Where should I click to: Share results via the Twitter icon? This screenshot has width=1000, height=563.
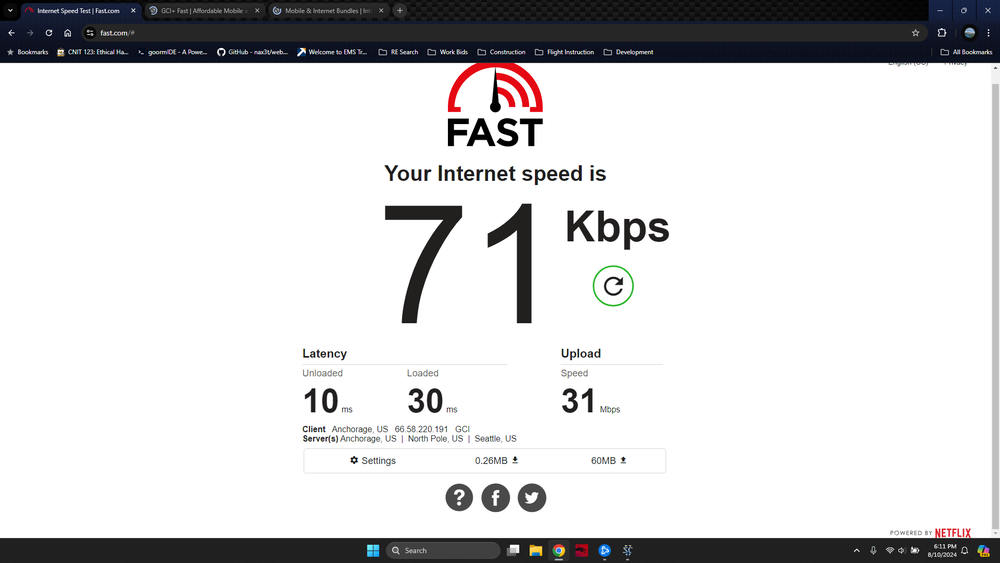(x=532, y=497)
